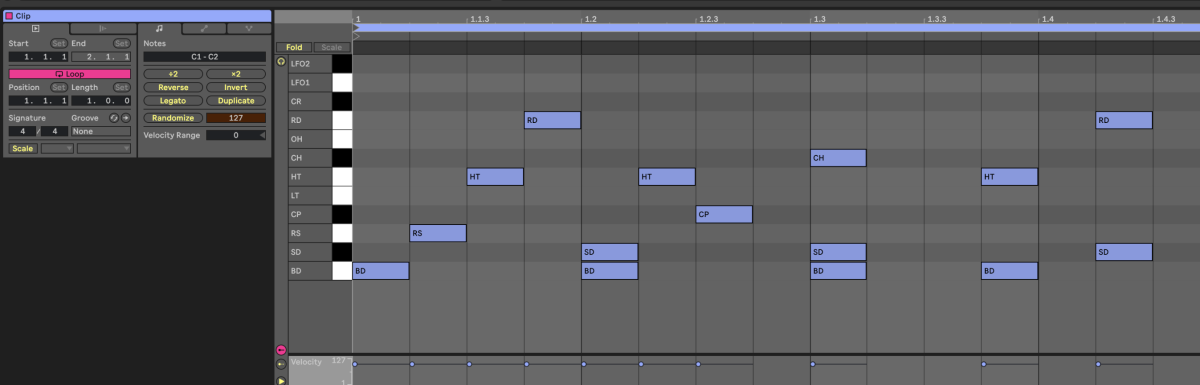1200x385 pixels.
Task: Click the Invert button
Action: point(236,87)
